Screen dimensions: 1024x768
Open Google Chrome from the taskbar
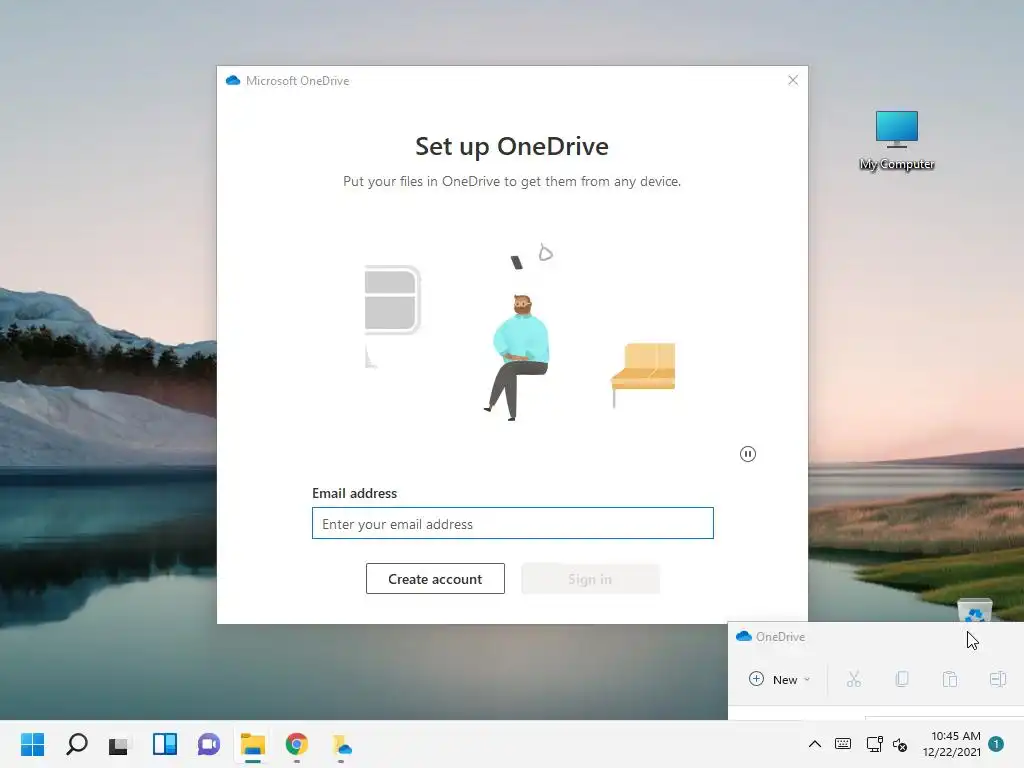(296, 744)
